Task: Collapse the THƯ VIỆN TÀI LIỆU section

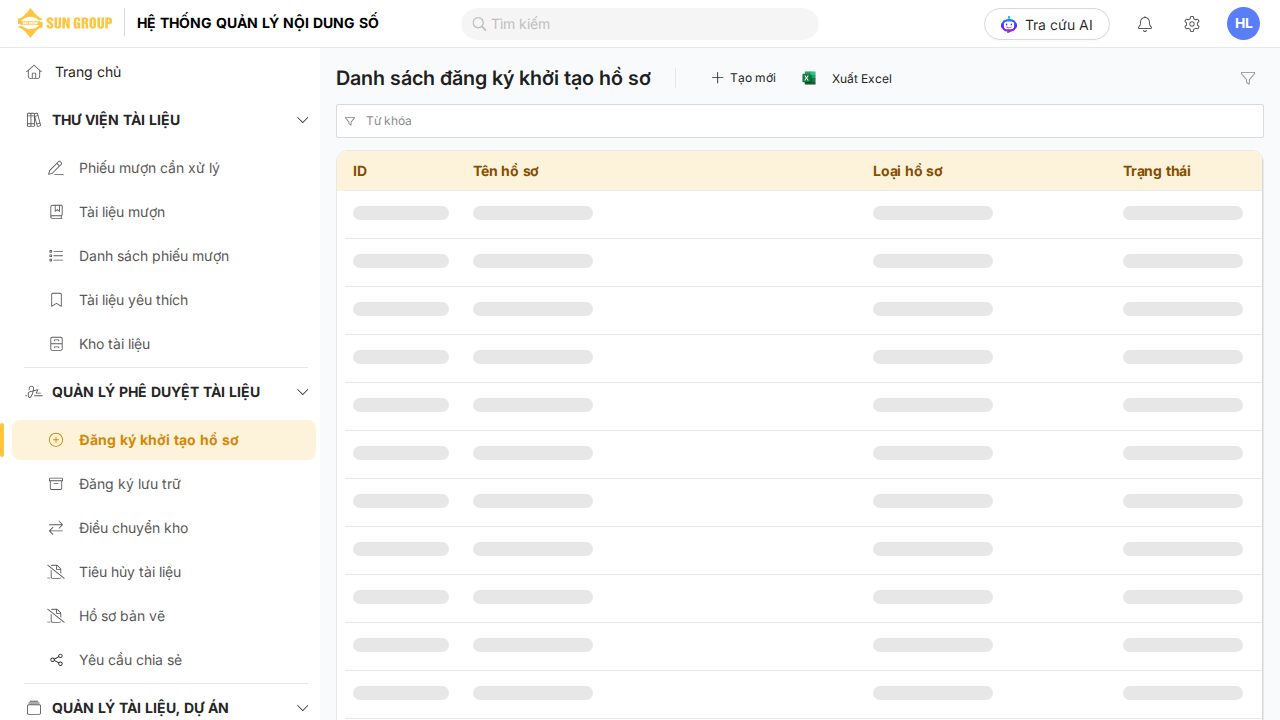Action: click(303, 120)
